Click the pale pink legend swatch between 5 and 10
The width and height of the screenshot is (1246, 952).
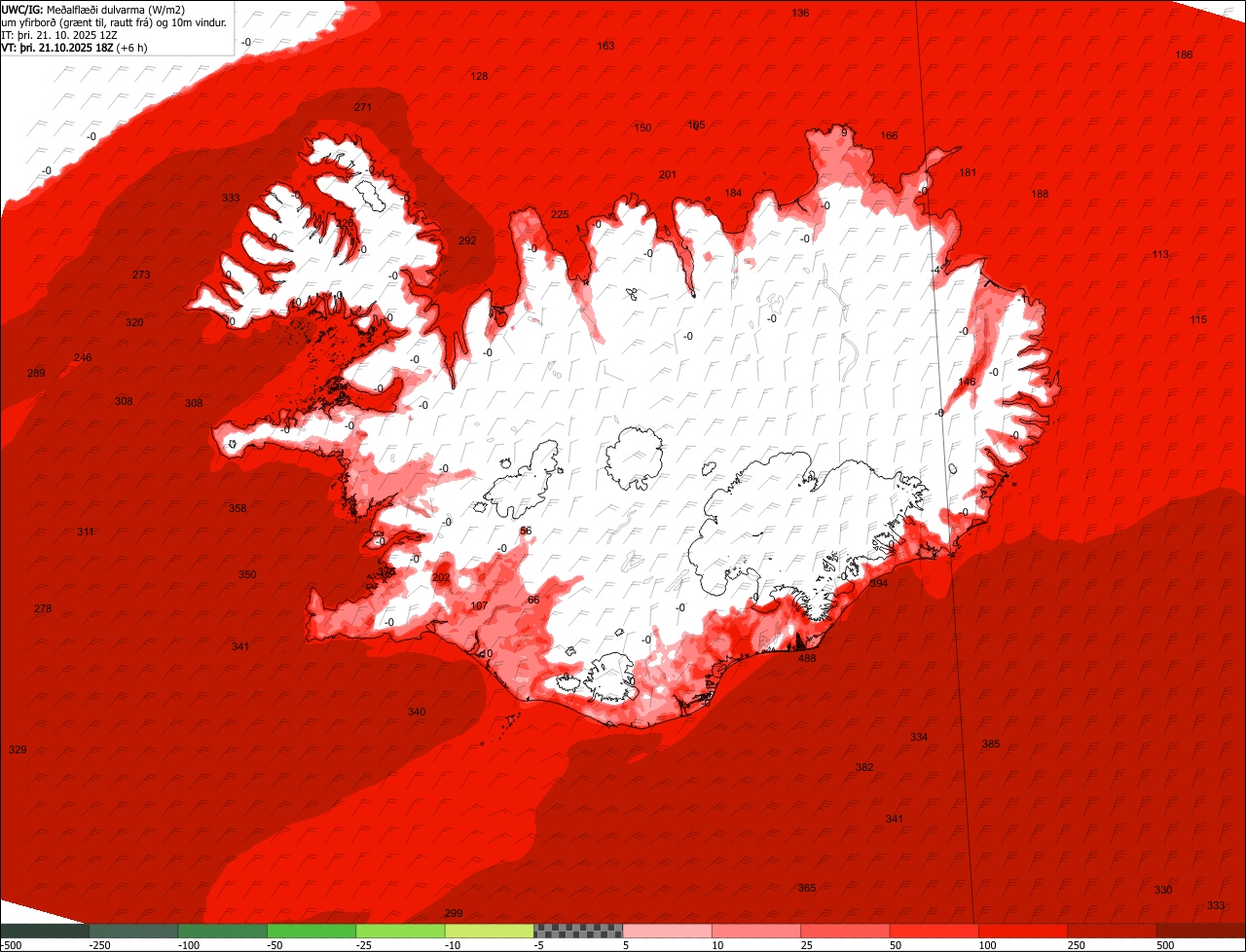coord(668,931)
